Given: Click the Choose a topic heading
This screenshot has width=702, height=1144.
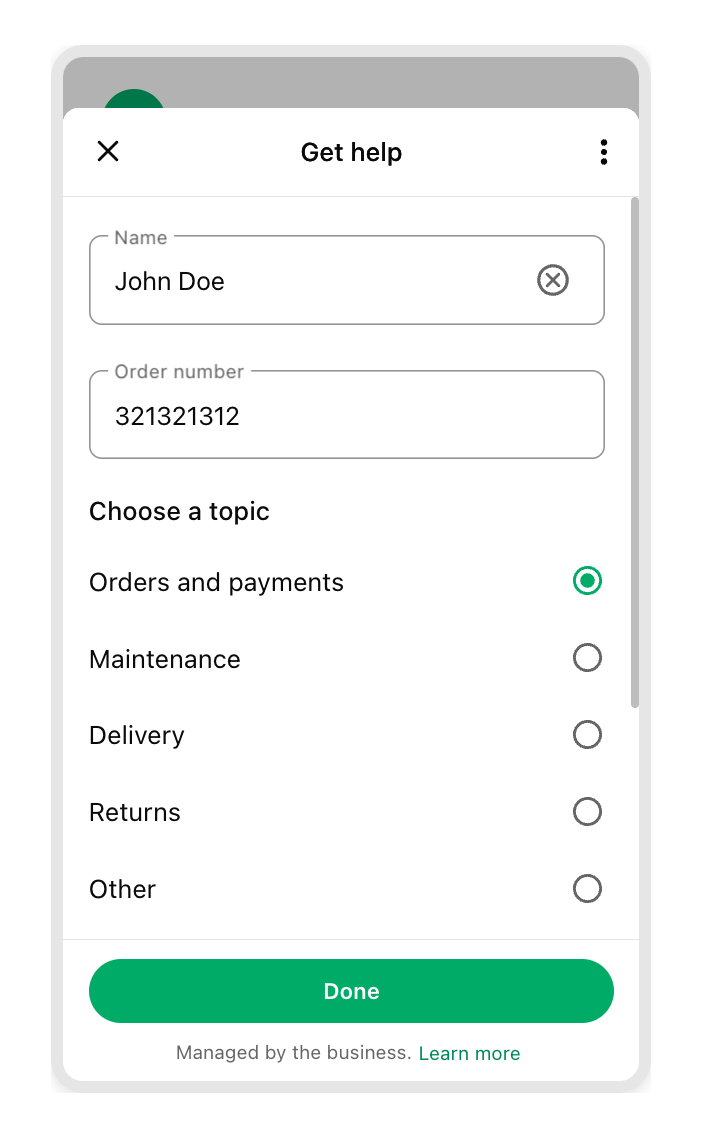Looking at the screenshot, I should pyautogui.click(x=179, y=511).
